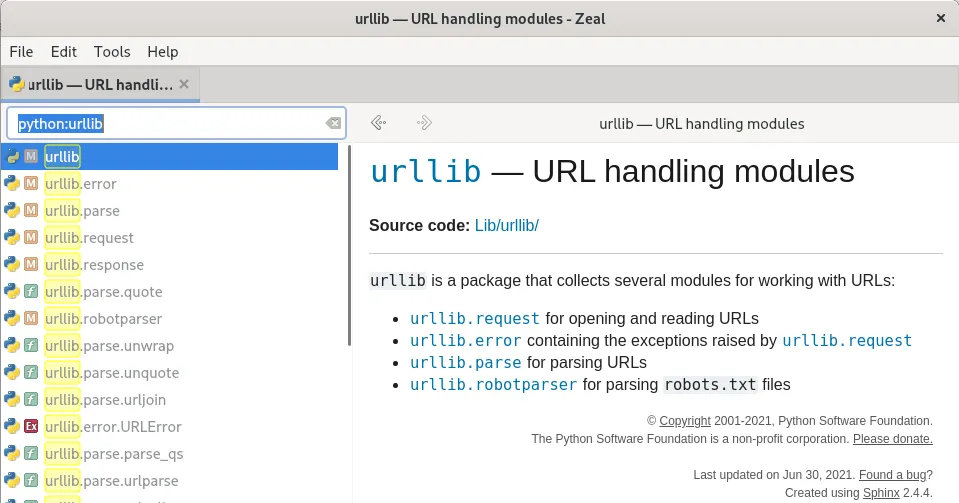Image resolution: width=959 pixels, height=503 pixels.
Task: Click the function icon beside urllib.parse.unquote
Action: pyautogui.click(x=31, y=372)
